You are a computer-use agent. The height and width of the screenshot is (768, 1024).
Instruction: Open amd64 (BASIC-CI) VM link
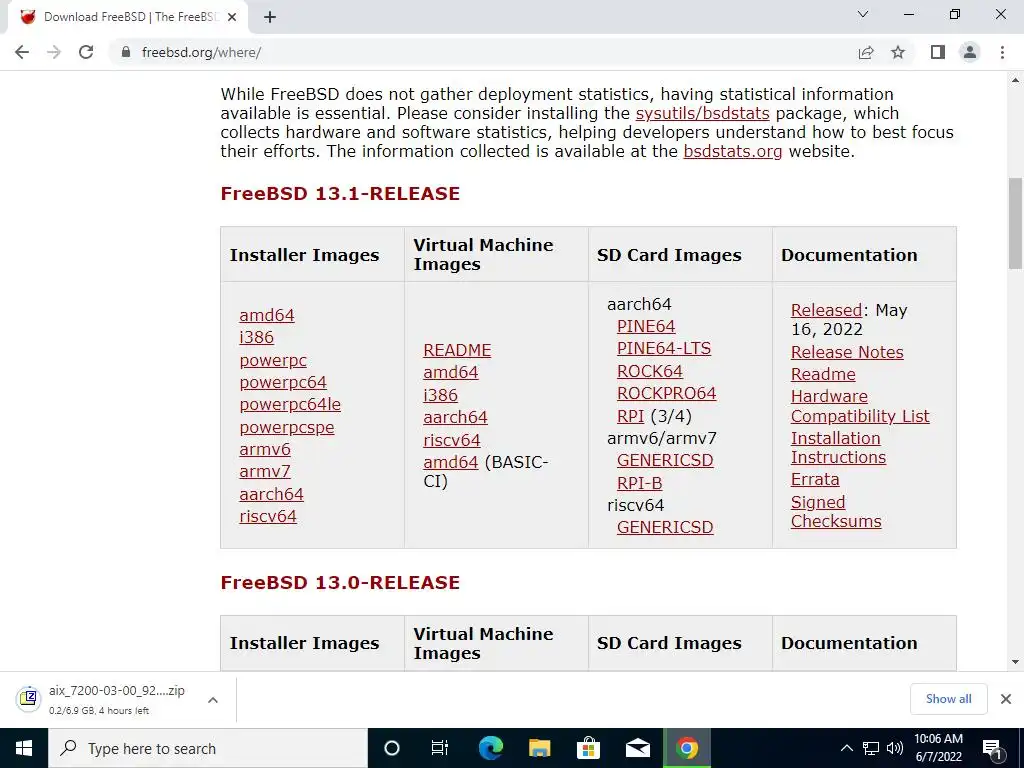pyautogui.click(x=451, y=462)
